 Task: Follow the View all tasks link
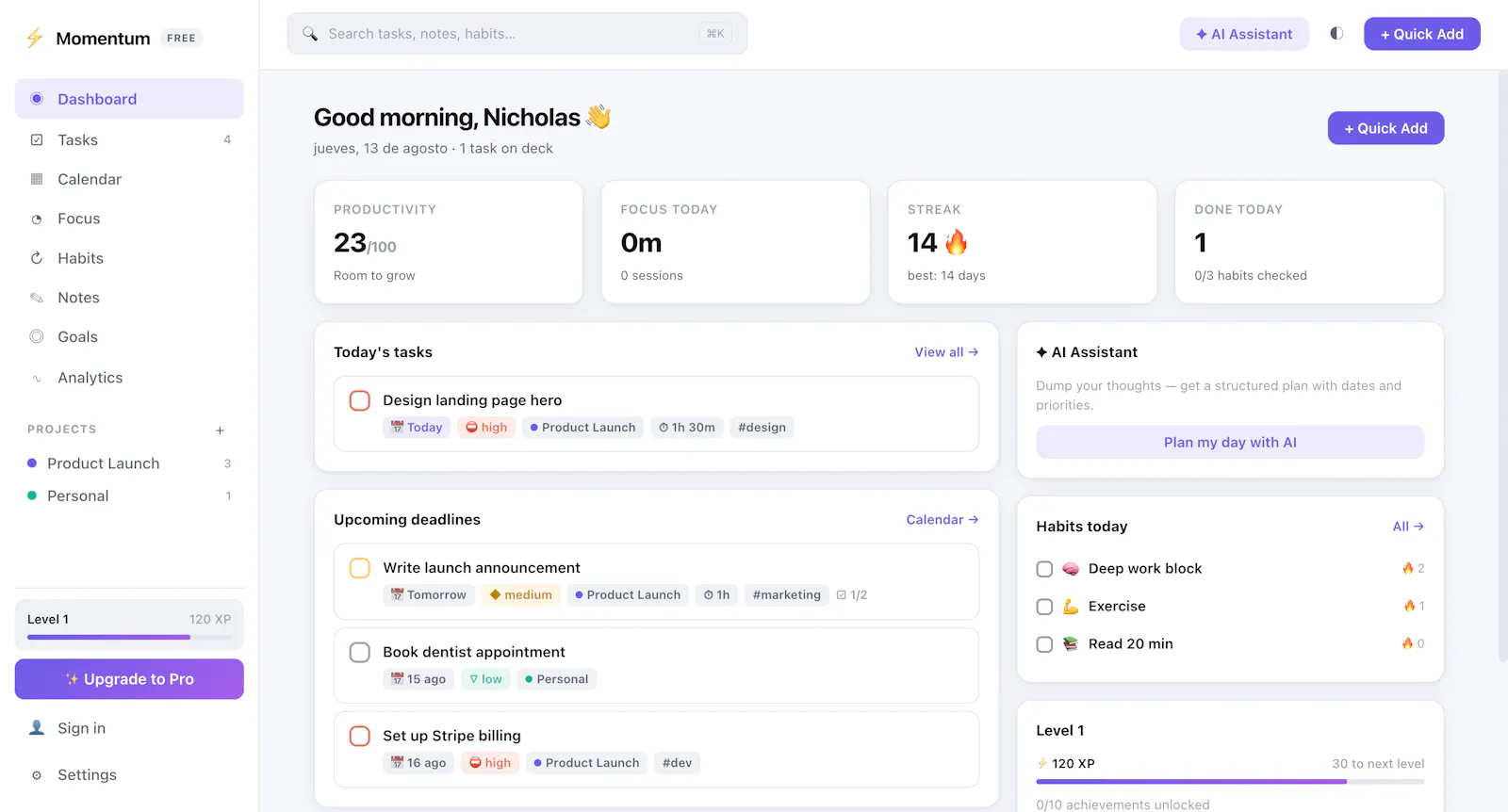point(946,352)
